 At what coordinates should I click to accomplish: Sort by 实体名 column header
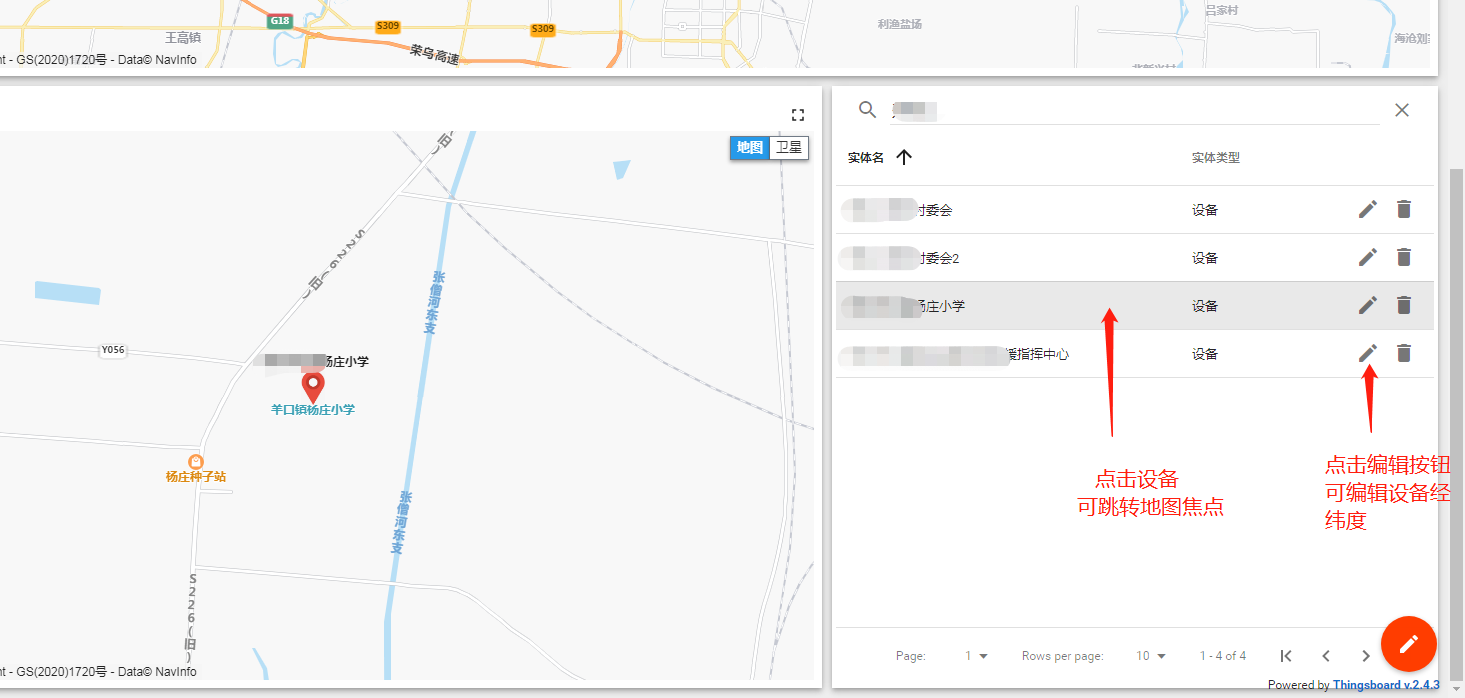pyautogui.click(x=866, y=158)
